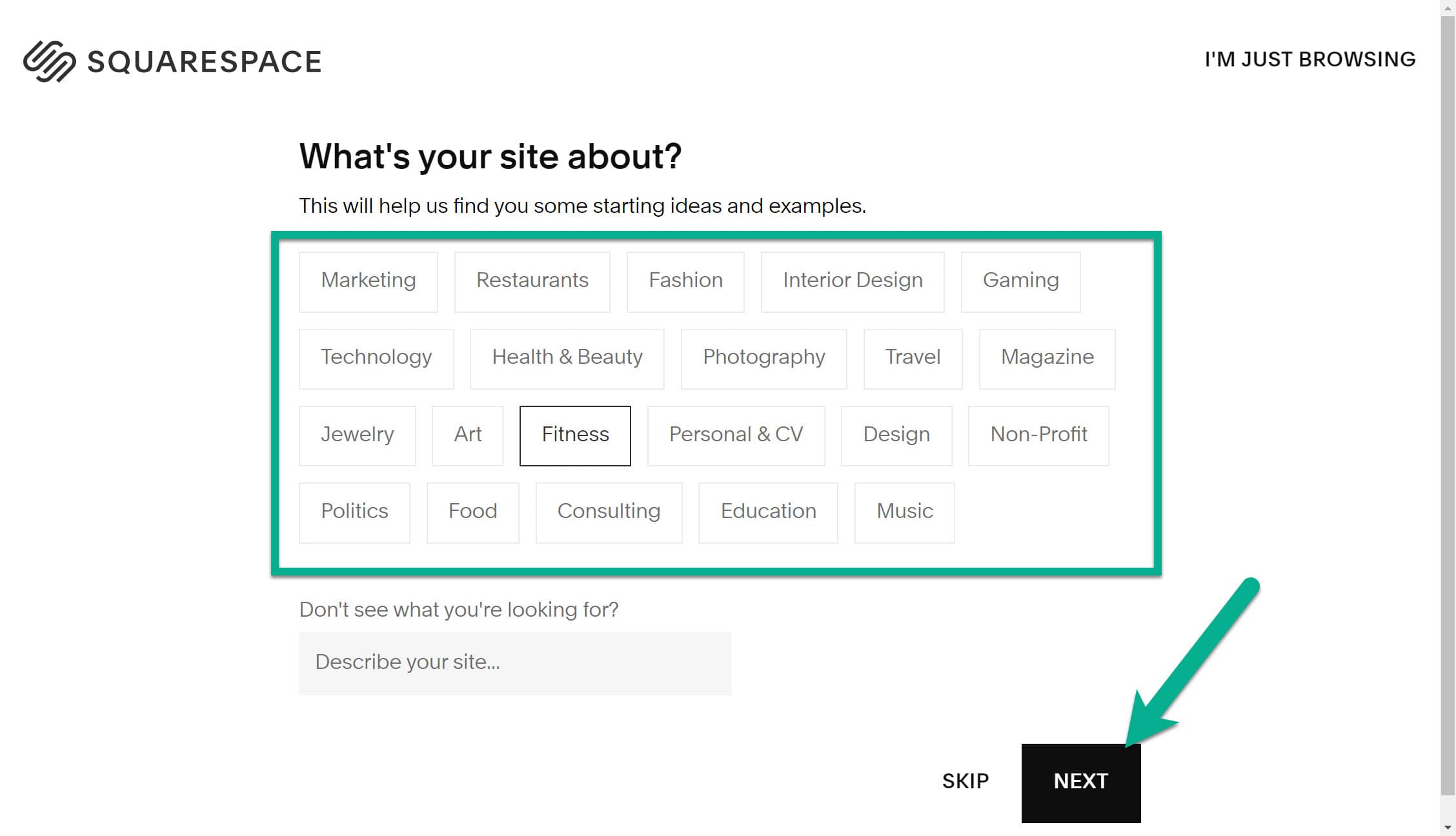
Task: Deselect the Fitness category
Action: point(574,435)
